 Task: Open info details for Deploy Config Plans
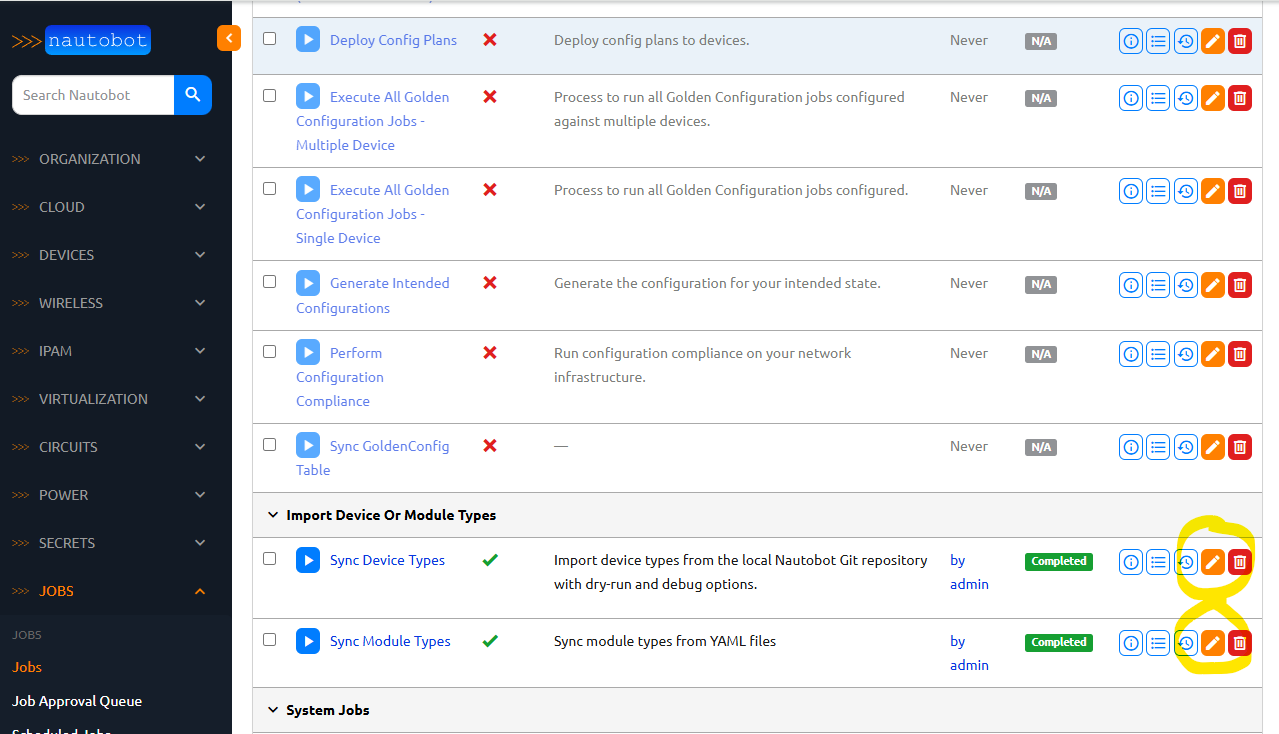coord(1131,41)
